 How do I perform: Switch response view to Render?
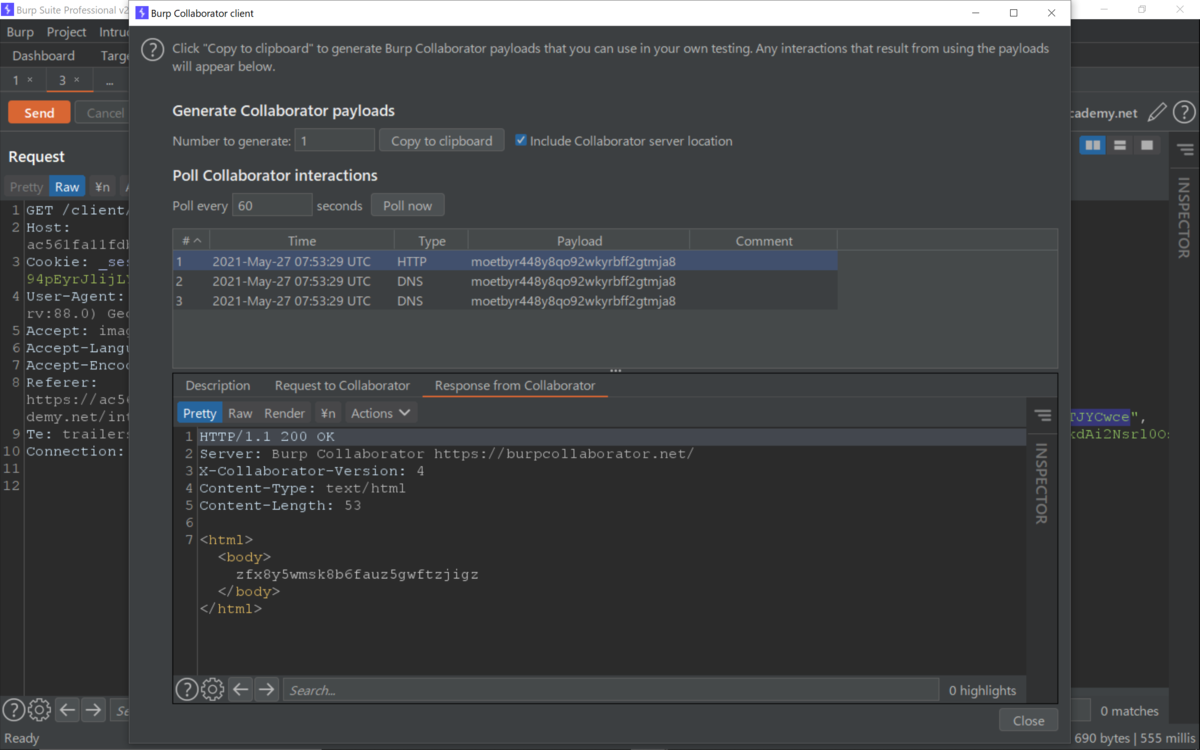285,413
